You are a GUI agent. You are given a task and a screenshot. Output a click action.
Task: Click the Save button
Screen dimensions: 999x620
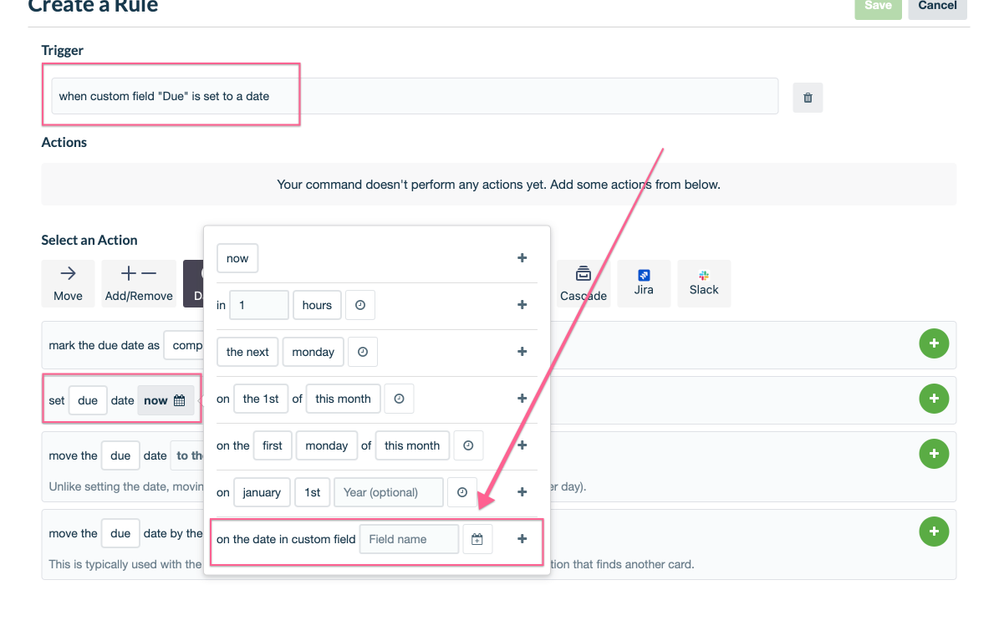(877, 6)
